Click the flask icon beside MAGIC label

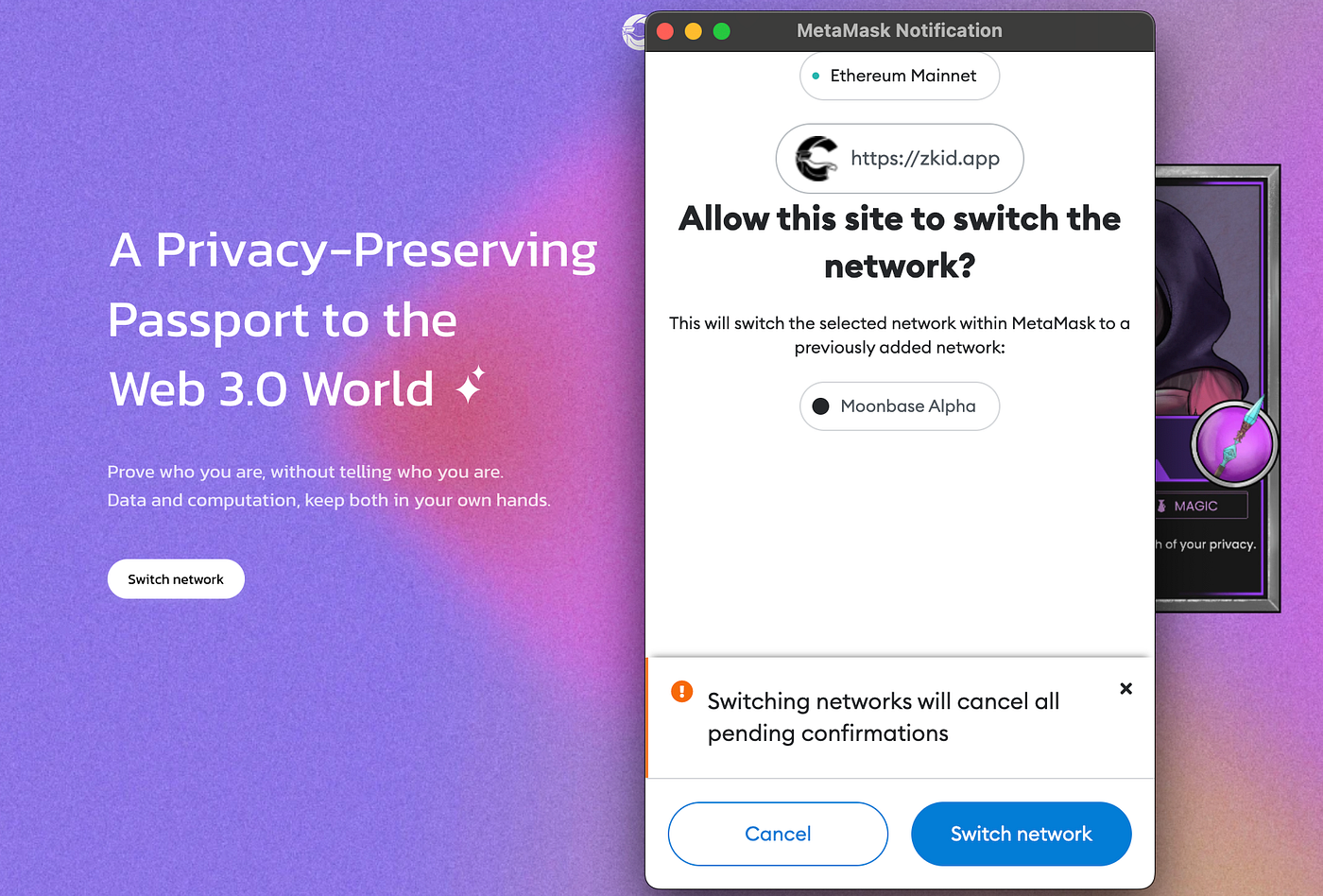[x=1161, y=506]
